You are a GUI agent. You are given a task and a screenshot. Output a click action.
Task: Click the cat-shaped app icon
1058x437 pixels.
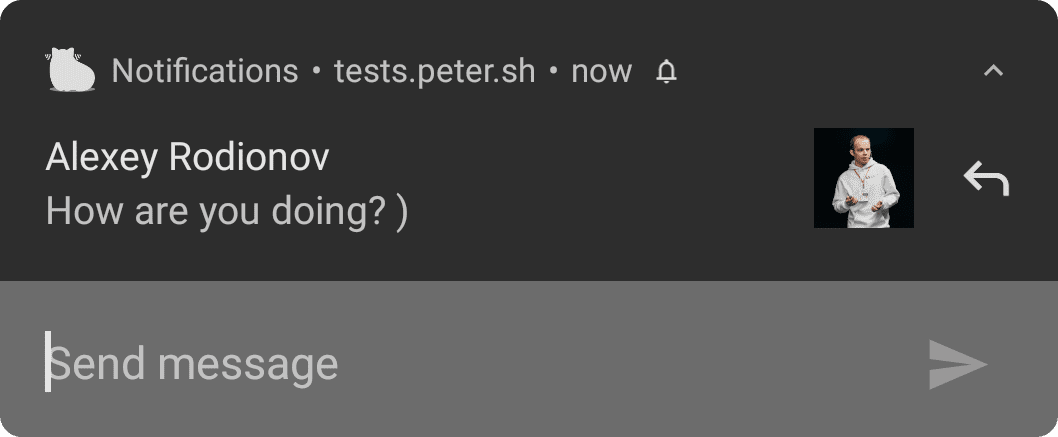70,71
